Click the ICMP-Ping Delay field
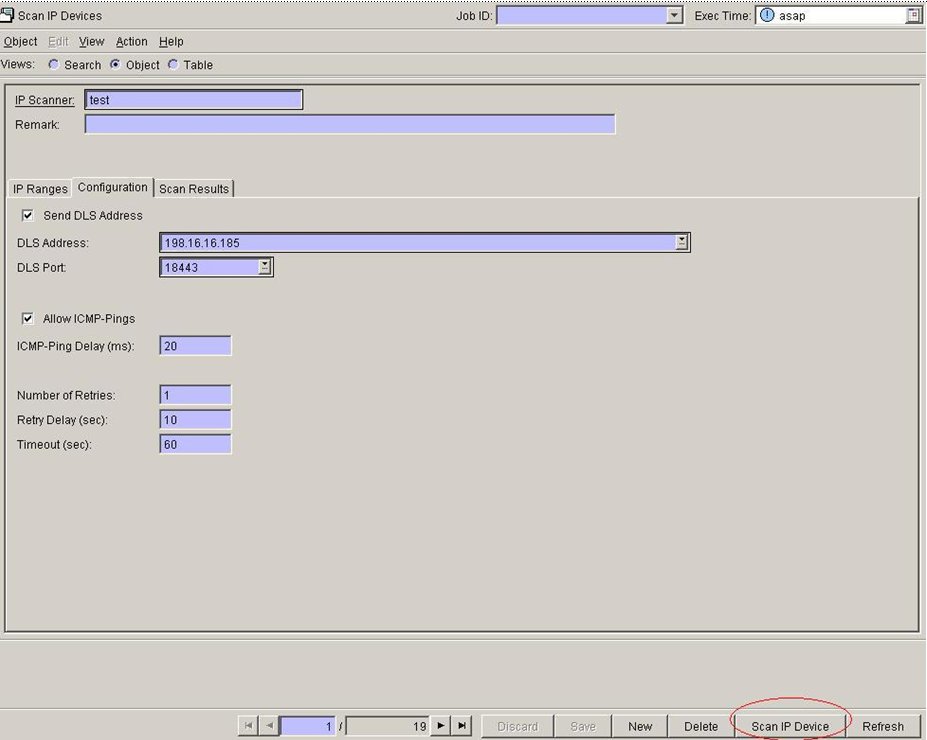Screen dimensions: 927x740 (x=195, y=346)
